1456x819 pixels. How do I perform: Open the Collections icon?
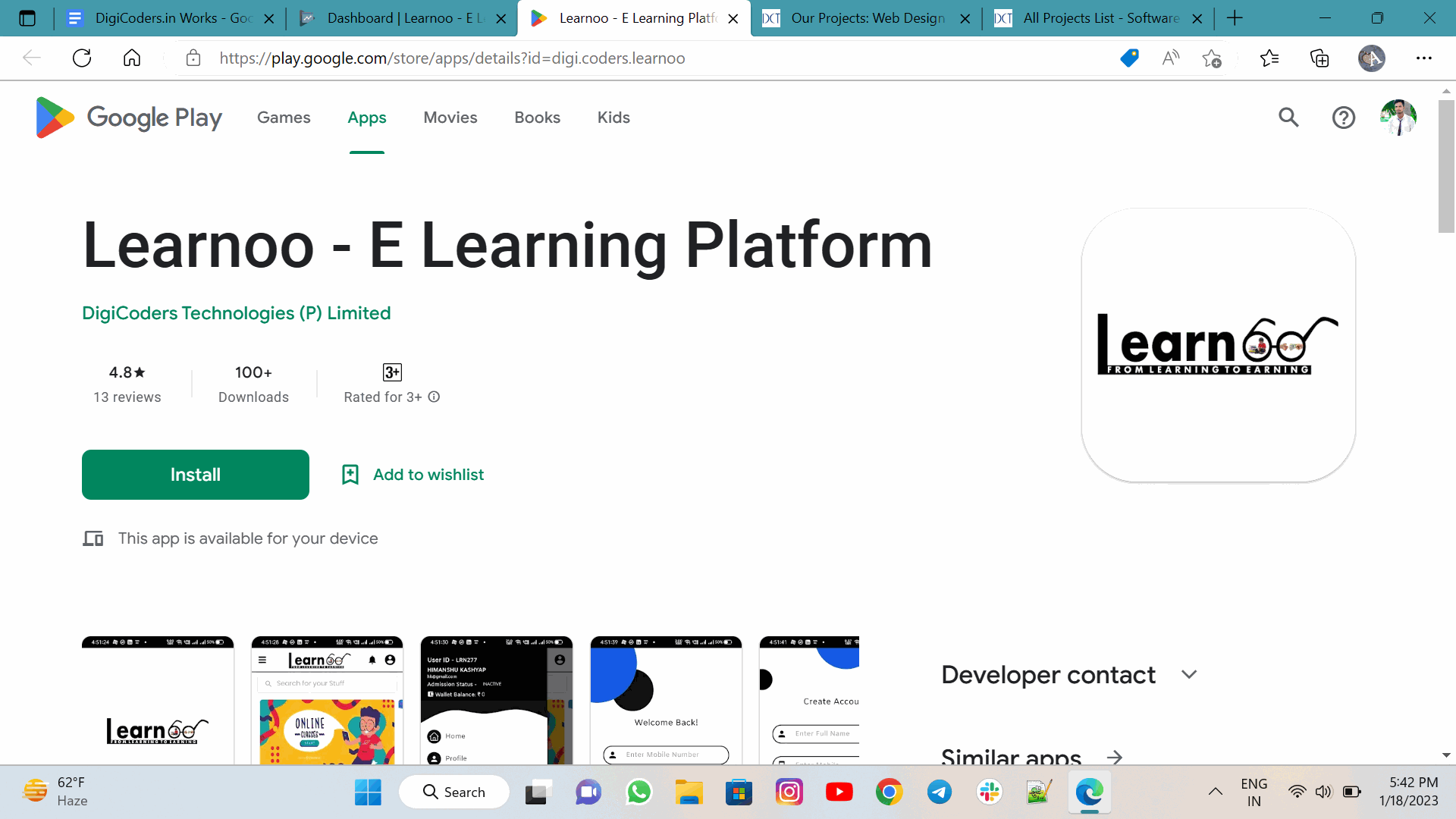(1319, 58)
